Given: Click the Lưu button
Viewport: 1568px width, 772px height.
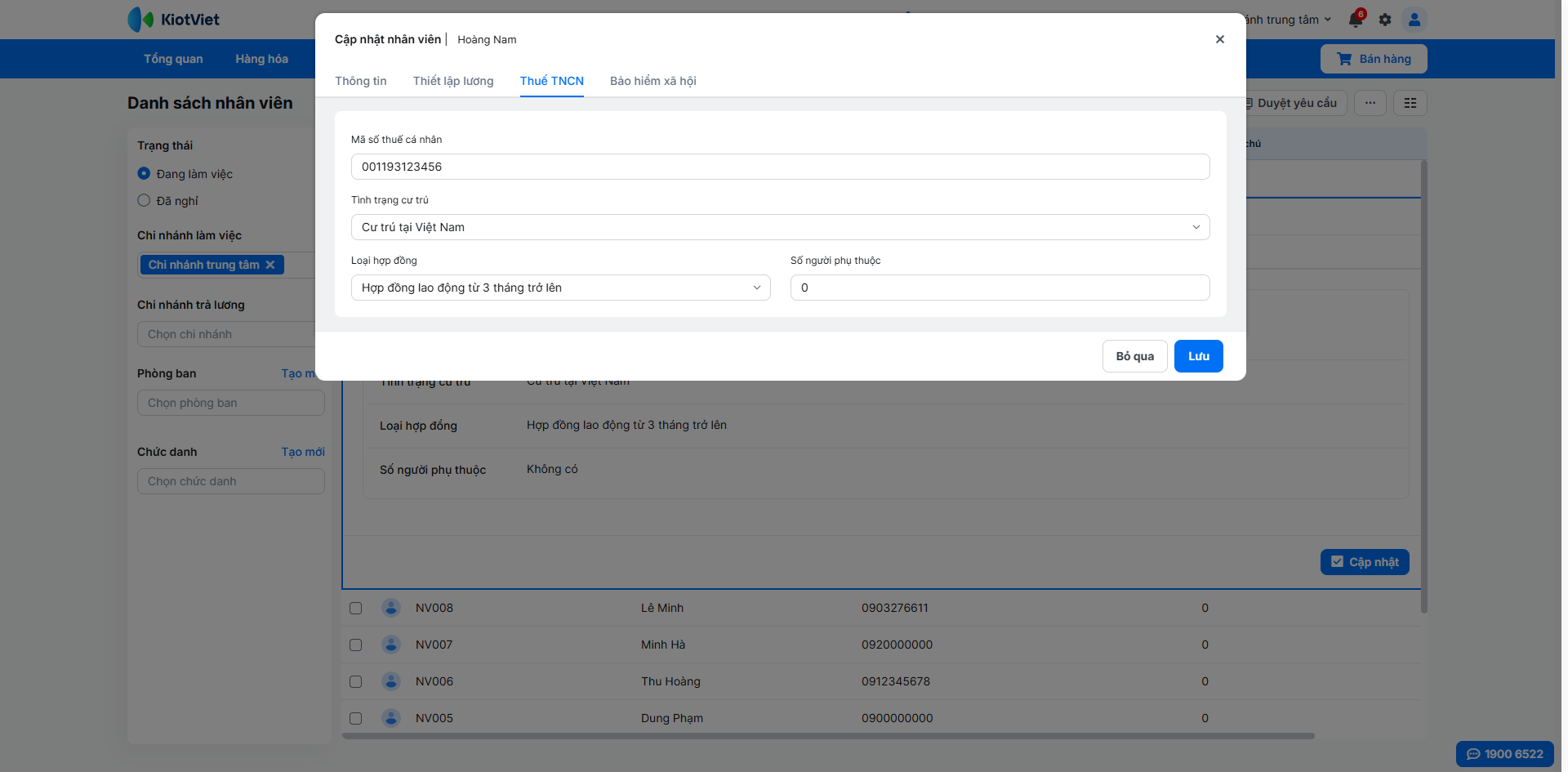Looking at the screenshot, I should pos(1199,356).
